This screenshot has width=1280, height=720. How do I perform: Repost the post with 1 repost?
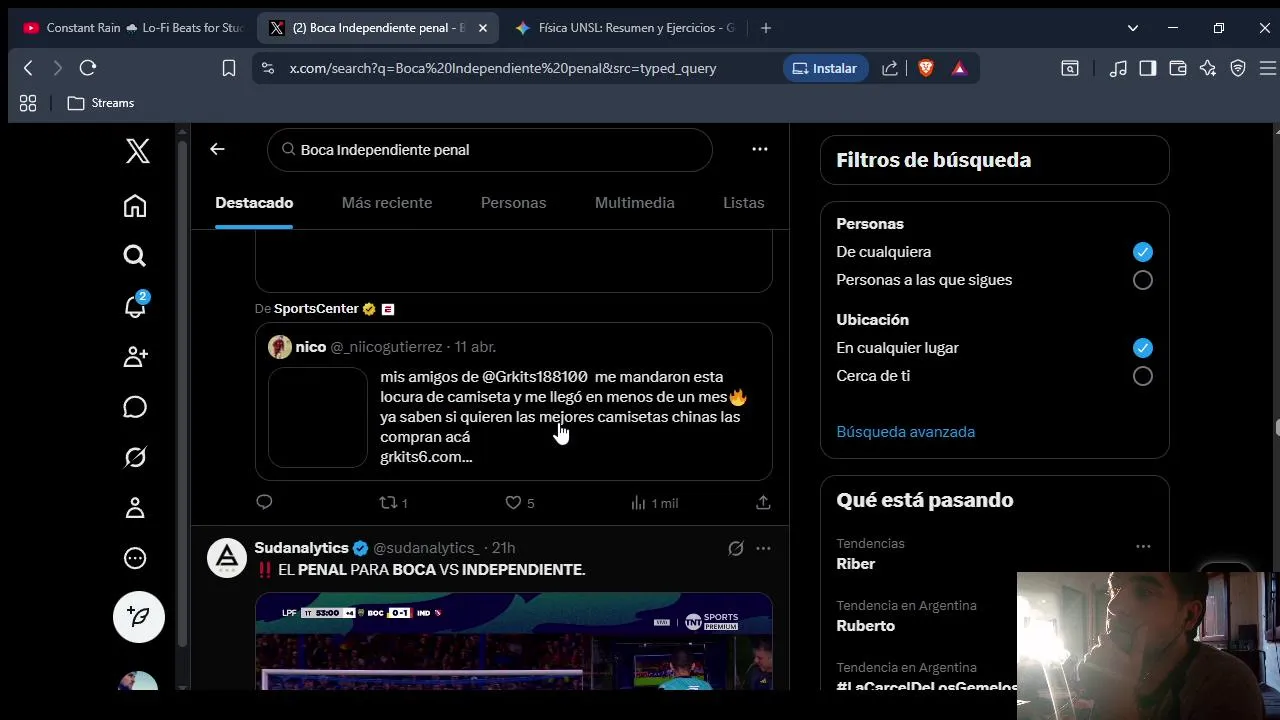point(393,502)
